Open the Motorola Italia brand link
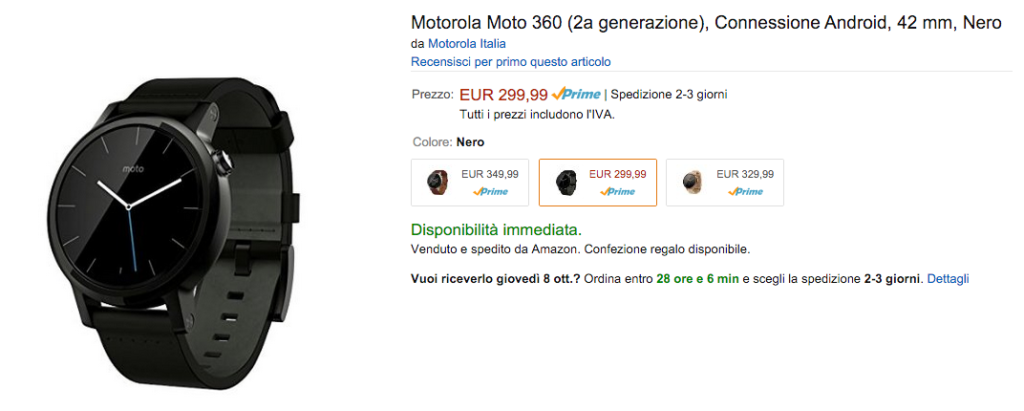1024x411 pixels. point(466,44)
